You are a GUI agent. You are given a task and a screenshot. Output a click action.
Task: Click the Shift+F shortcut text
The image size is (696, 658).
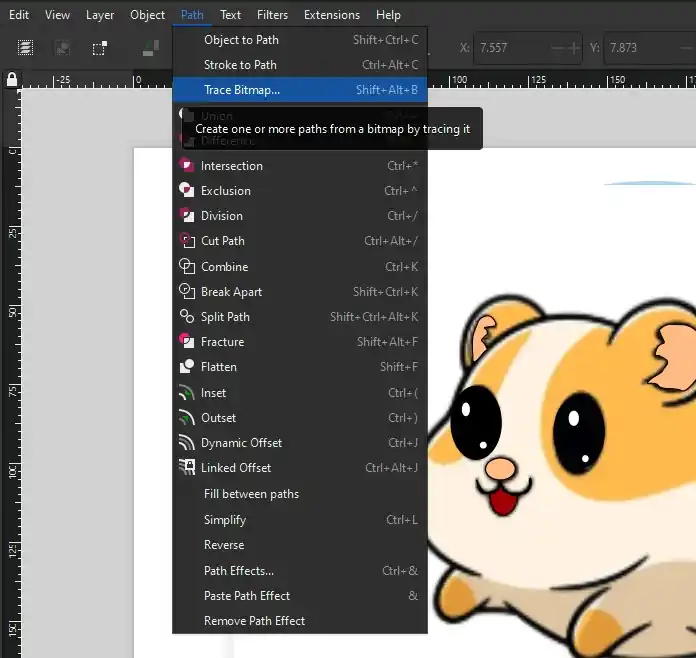coord(399,366)
